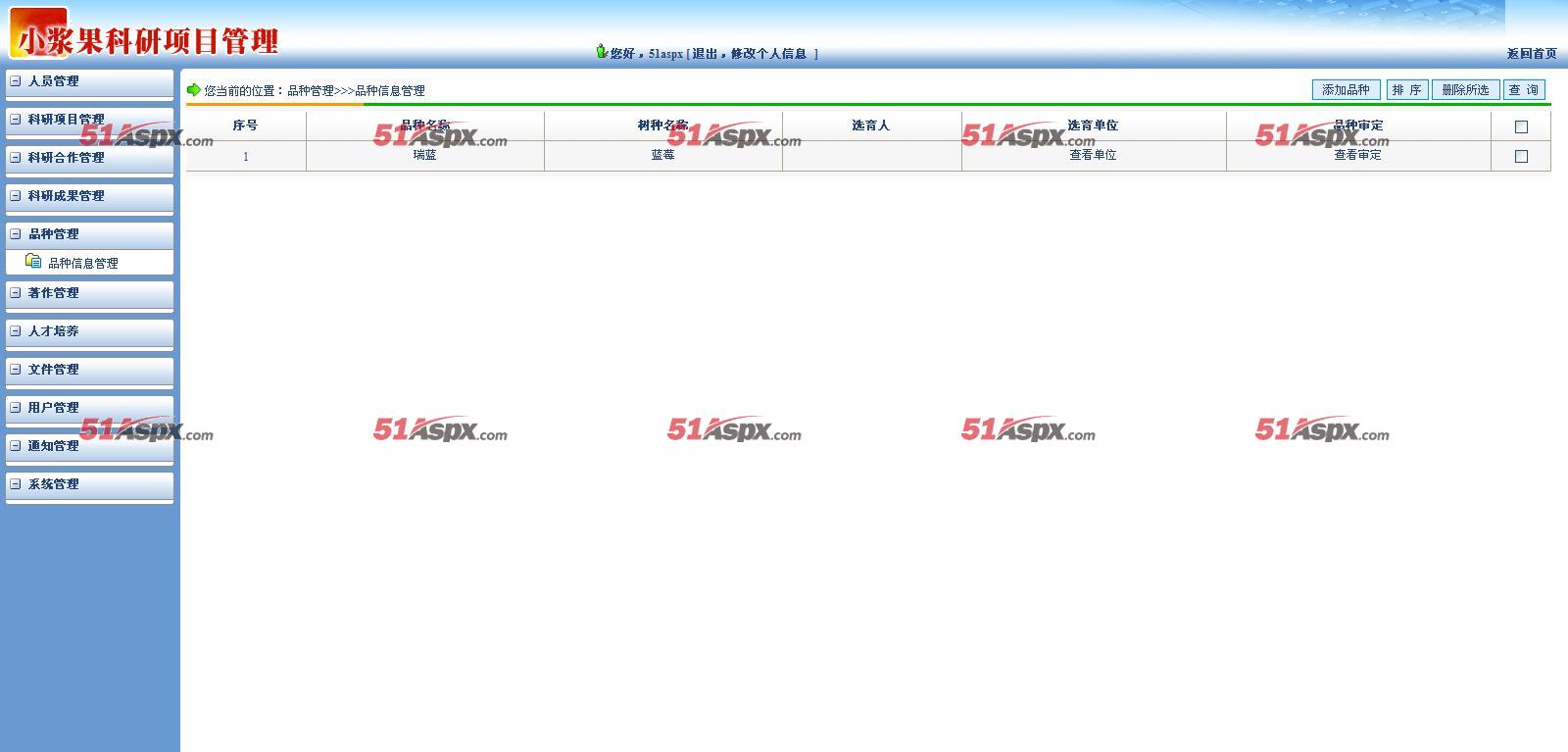Click the 品种名称 column header

point(424,125)
